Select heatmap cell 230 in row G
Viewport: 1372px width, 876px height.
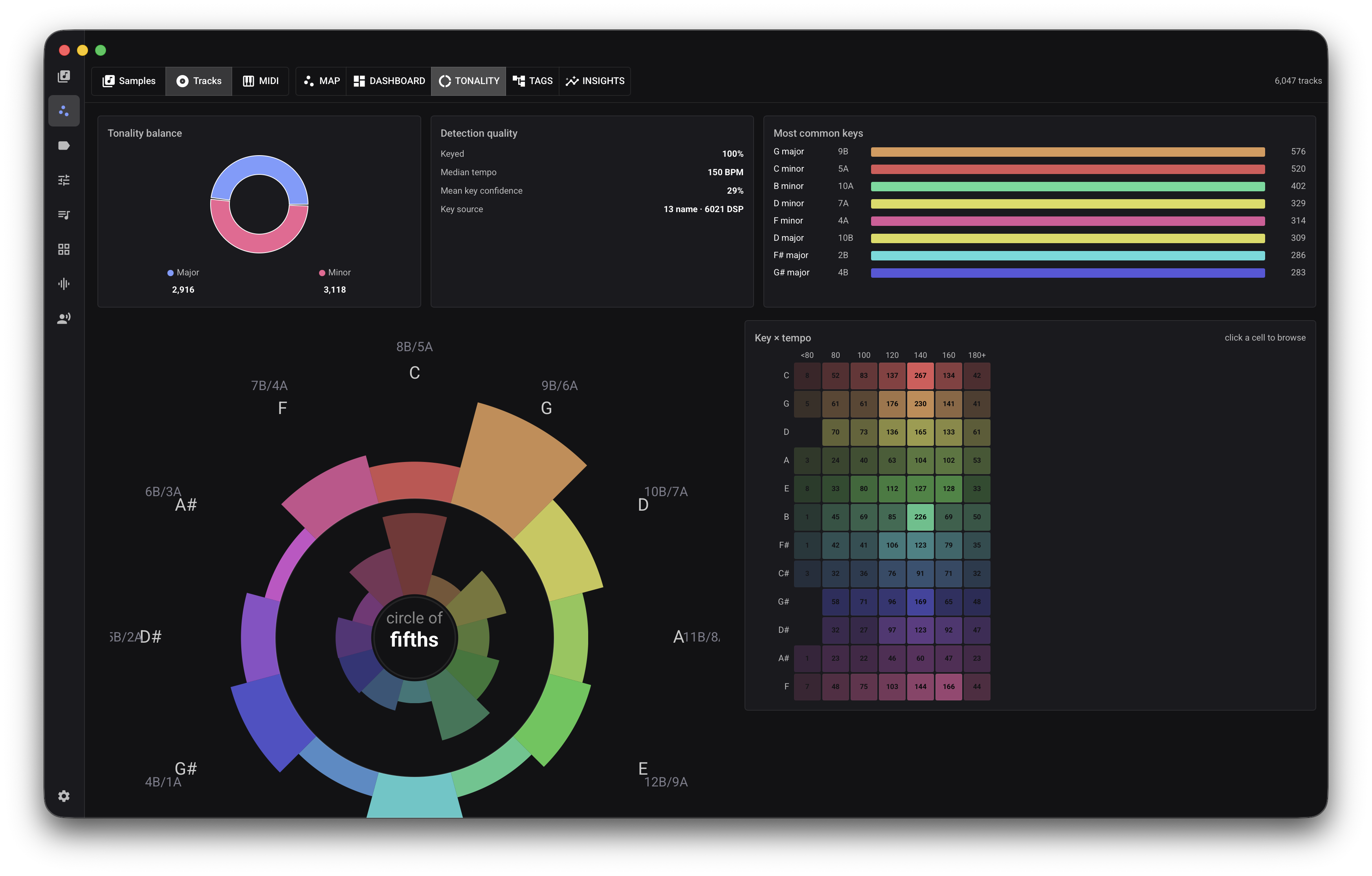pyautogui.click(x=920, y=404)
